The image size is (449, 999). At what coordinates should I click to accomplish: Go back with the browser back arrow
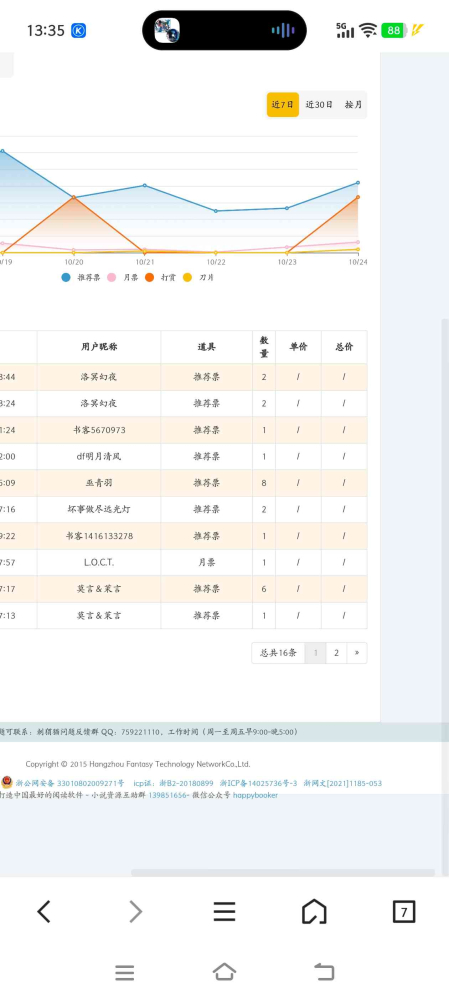pyautogui.click(x=44, y=912)
